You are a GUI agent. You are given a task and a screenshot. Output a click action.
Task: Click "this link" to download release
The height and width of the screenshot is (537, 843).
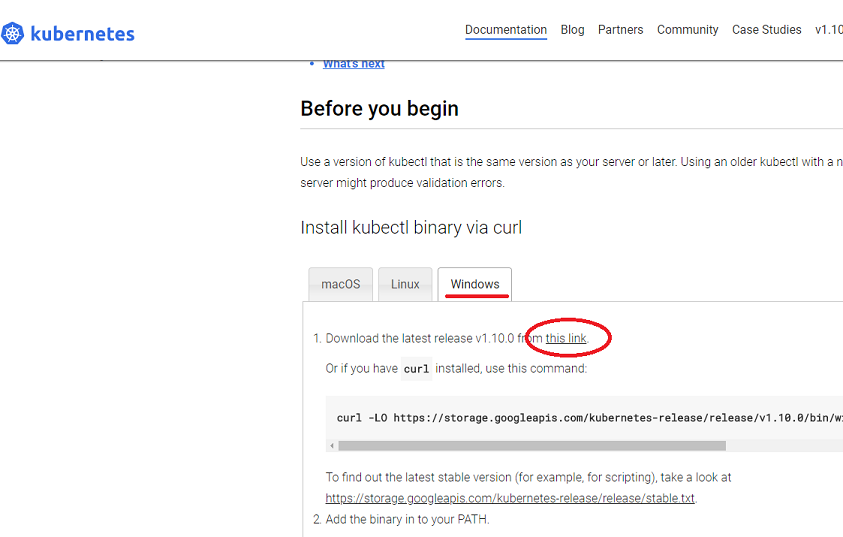point(566,339)
